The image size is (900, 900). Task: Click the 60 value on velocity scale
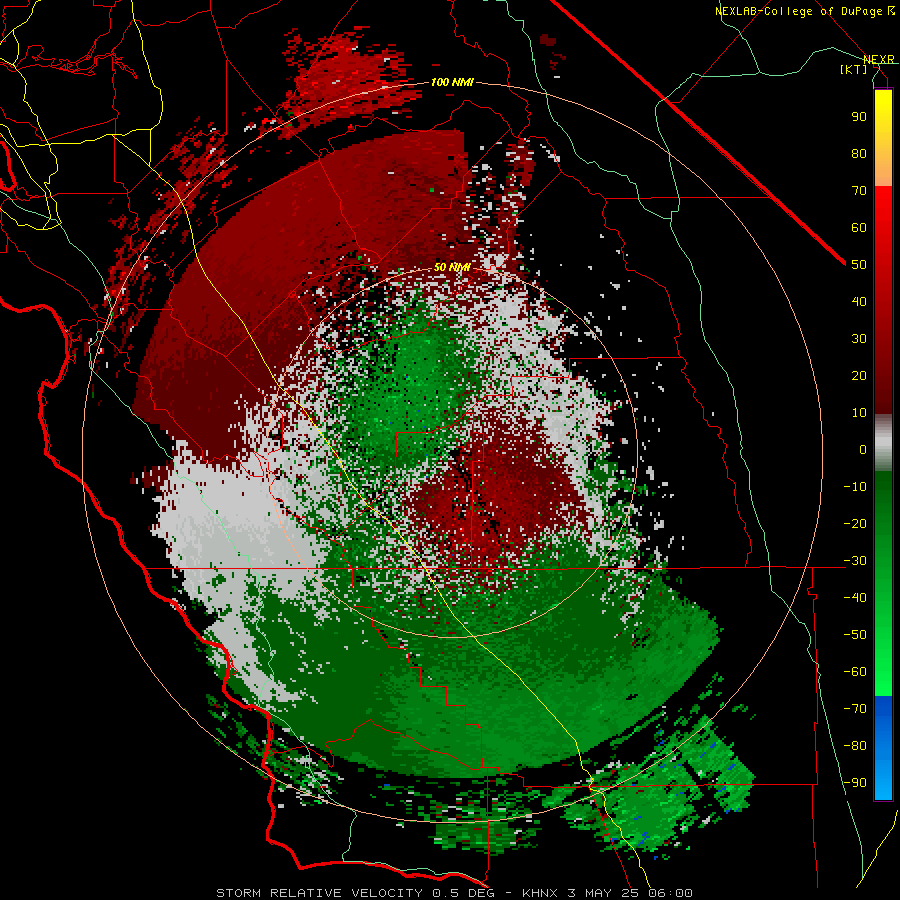click(859, 228)
